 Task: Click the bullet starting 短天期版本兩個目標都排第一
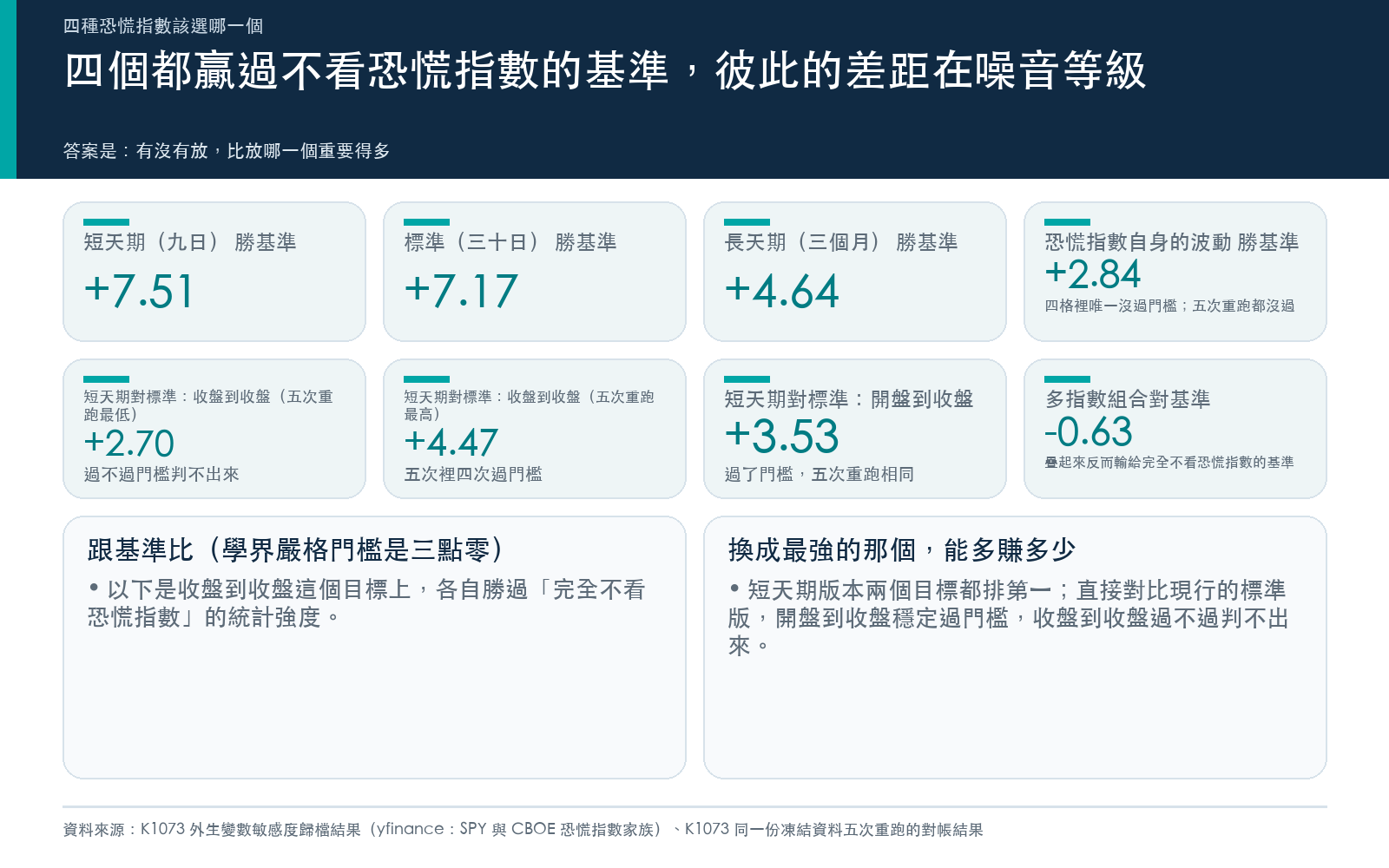(x=1009, y=618)
